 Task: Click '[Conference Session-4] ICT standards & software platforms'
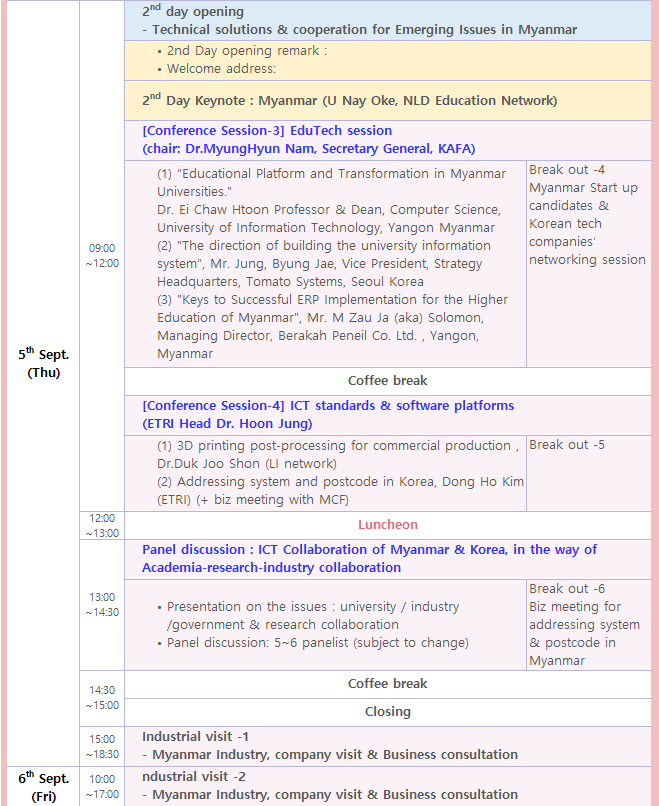point(328,406)
